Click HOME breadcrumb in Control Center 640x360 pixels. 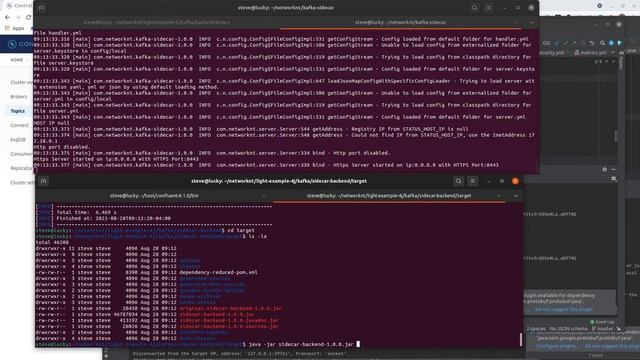[x=17, y=60]
